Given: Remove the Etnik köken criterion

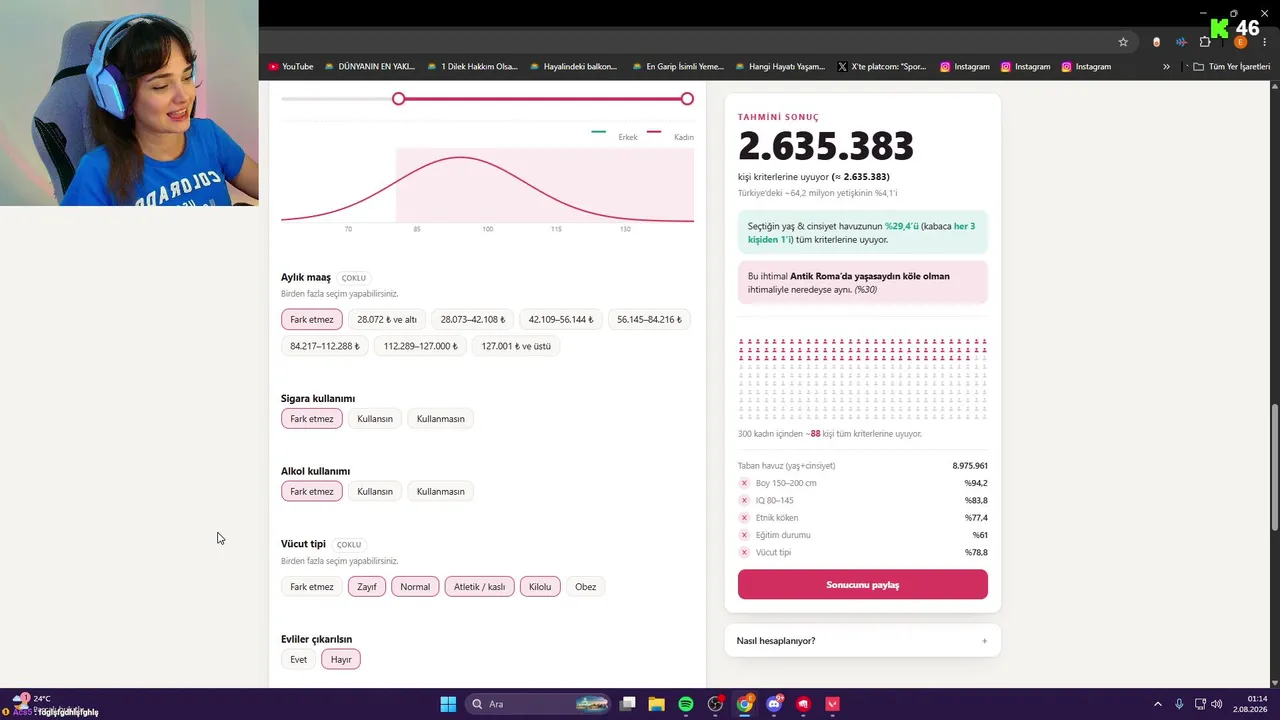Looking at the screenshot, I should pyautogui.click(x=744, y=518).
